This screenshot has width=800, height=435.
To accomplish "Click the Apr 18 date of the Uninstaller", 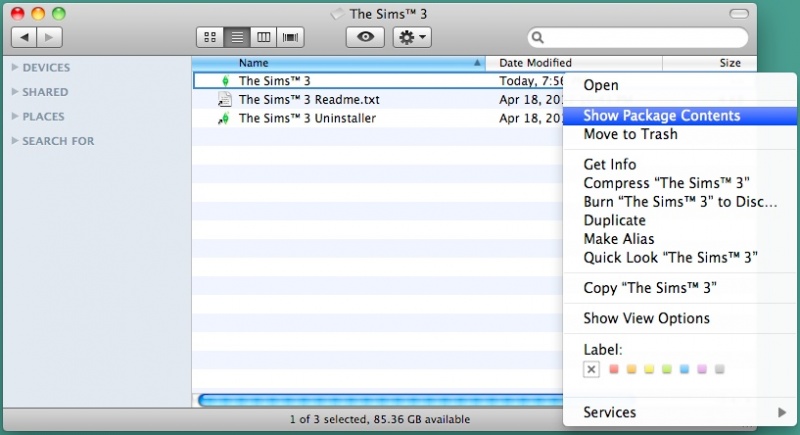I will [531, 118].
